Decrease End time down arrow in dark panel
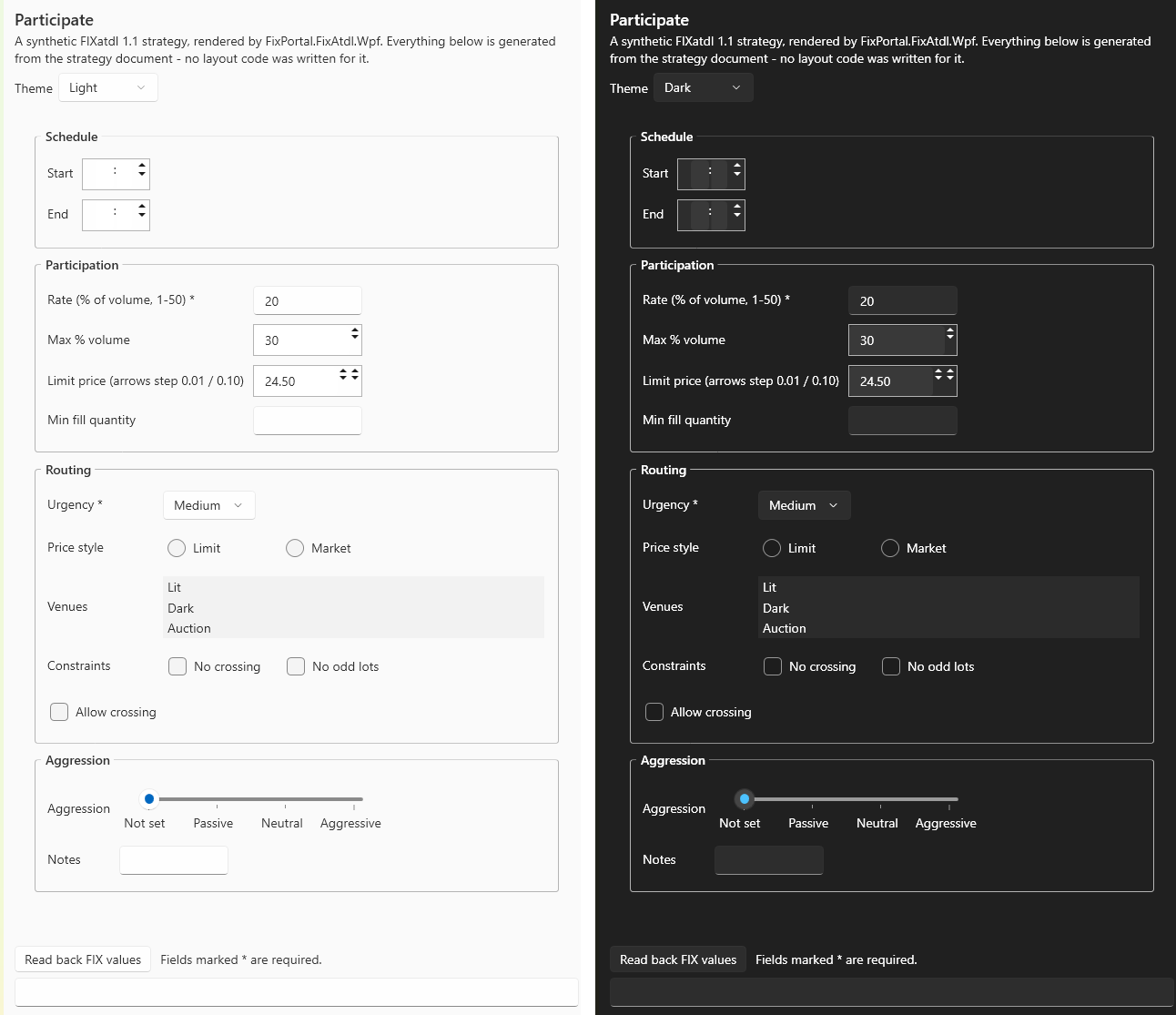Screen dimensions: 1176x1015 click(737, 215)
